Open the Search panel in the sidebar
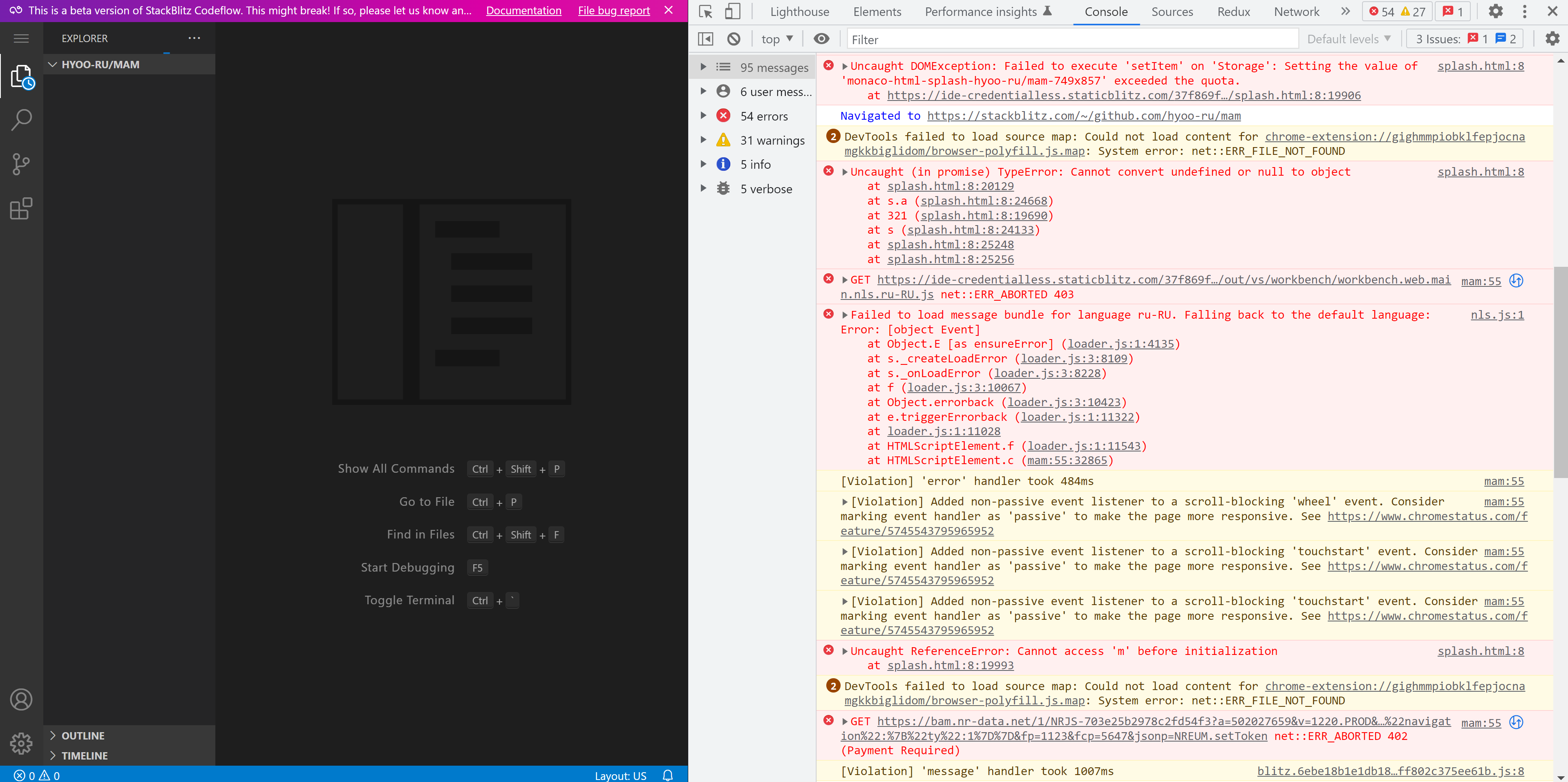The height and width of the screenshot is (782, 1568). 21,120
